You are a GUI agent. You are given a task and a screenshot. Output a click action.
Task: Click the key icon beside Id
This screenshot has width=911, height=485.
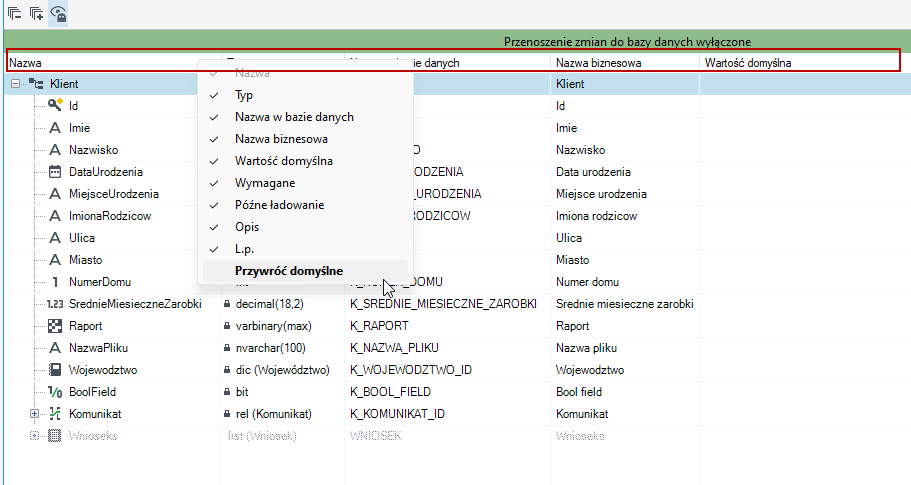55,105
